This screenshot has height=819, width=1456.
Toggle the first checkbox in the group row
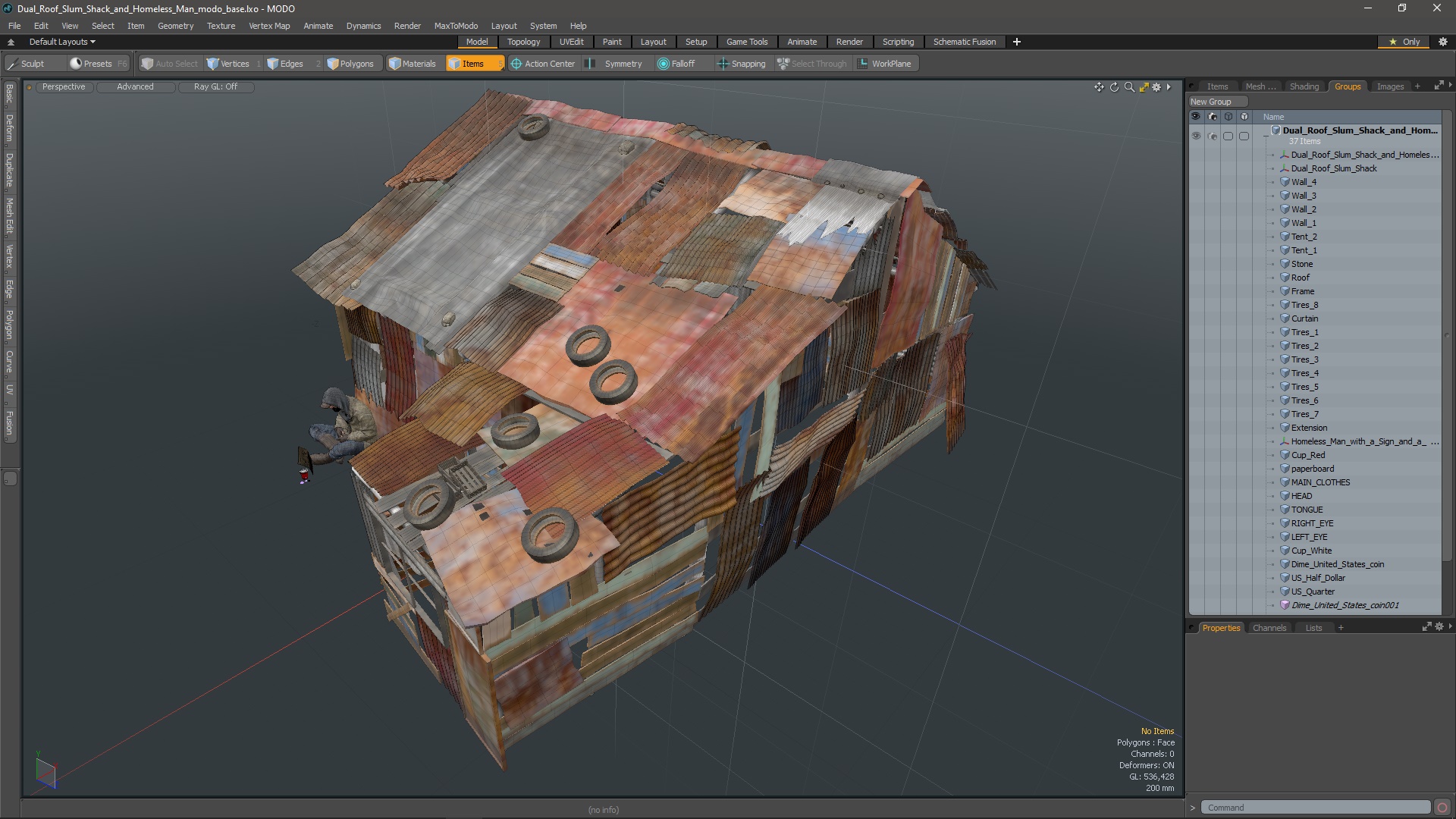tap(1228, 136)
